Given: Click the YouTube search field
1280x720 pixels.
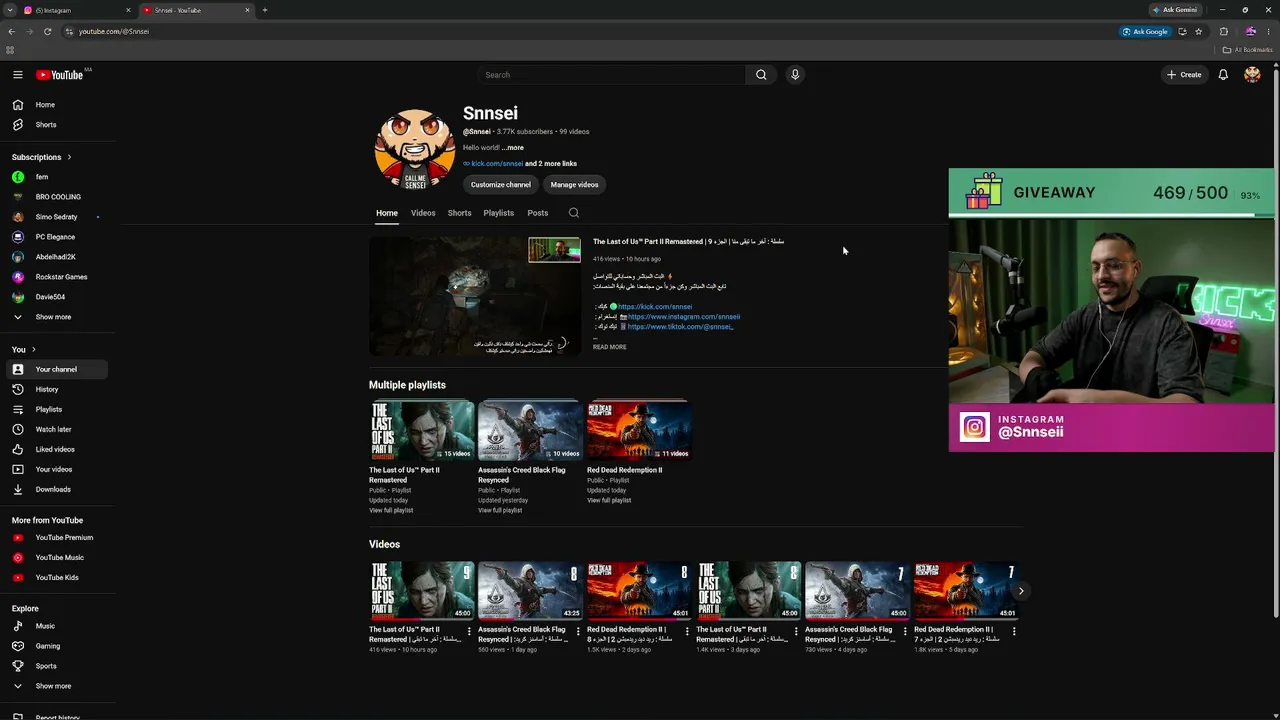Looking at the screenshot, I should 611,75.
